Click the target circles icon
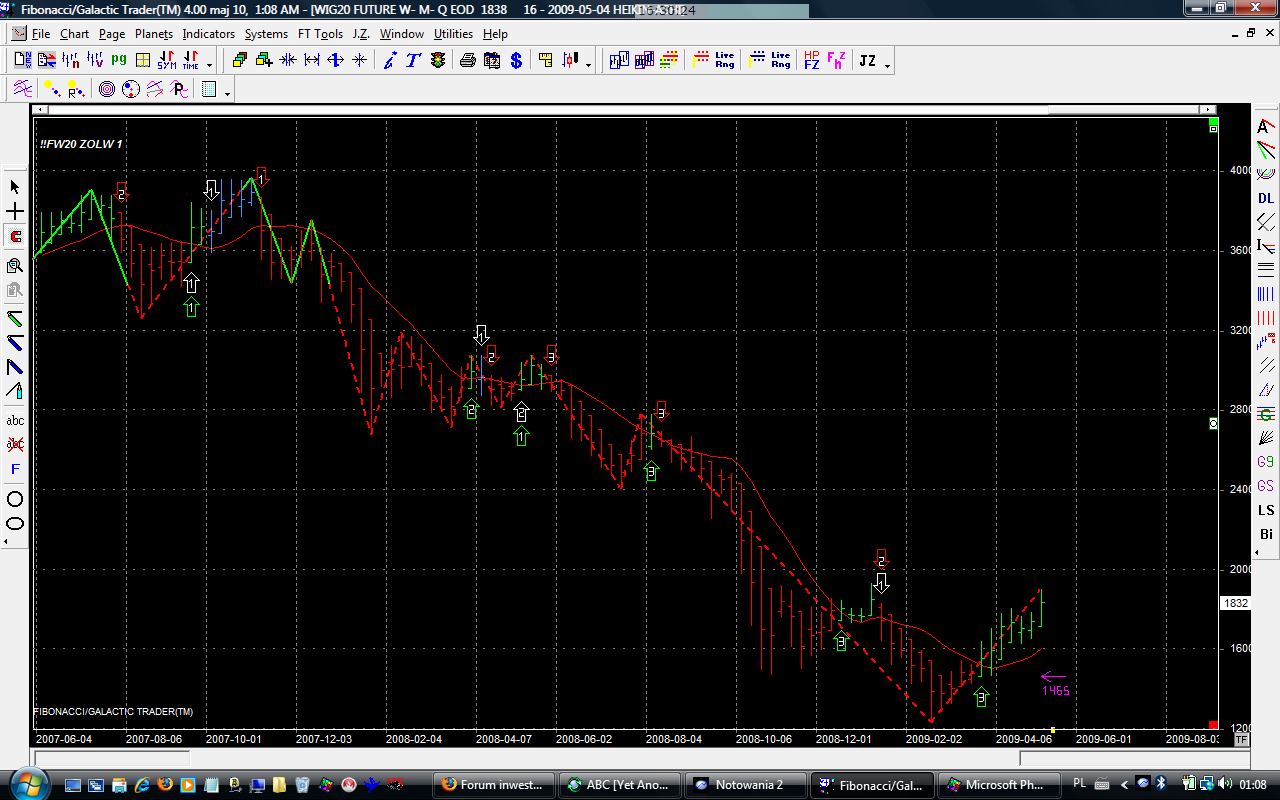Image resolution: width=1280 pixels, height=800 pixels. point(107,90)
